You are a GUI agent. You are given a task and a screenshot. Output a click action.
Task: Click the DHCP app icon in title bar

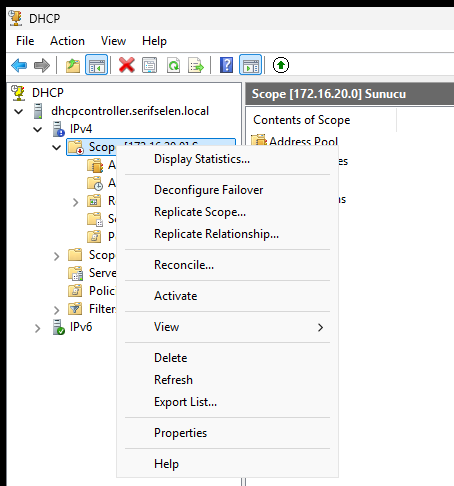(x=16, y=18)
